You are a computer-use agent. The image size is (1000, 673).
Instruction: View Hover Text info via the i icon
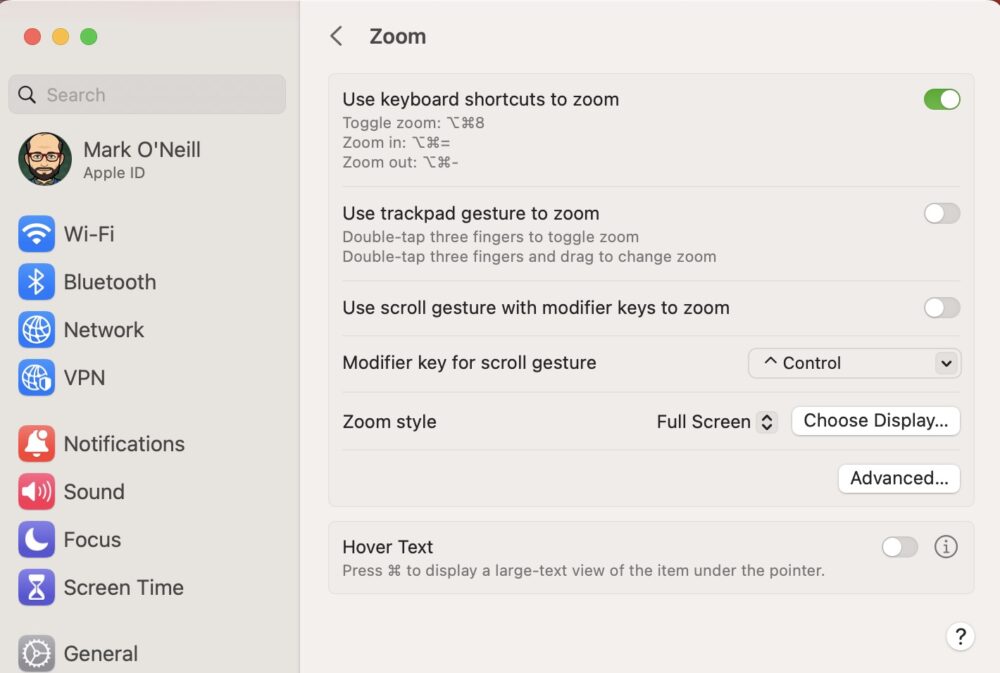[945, 547]
